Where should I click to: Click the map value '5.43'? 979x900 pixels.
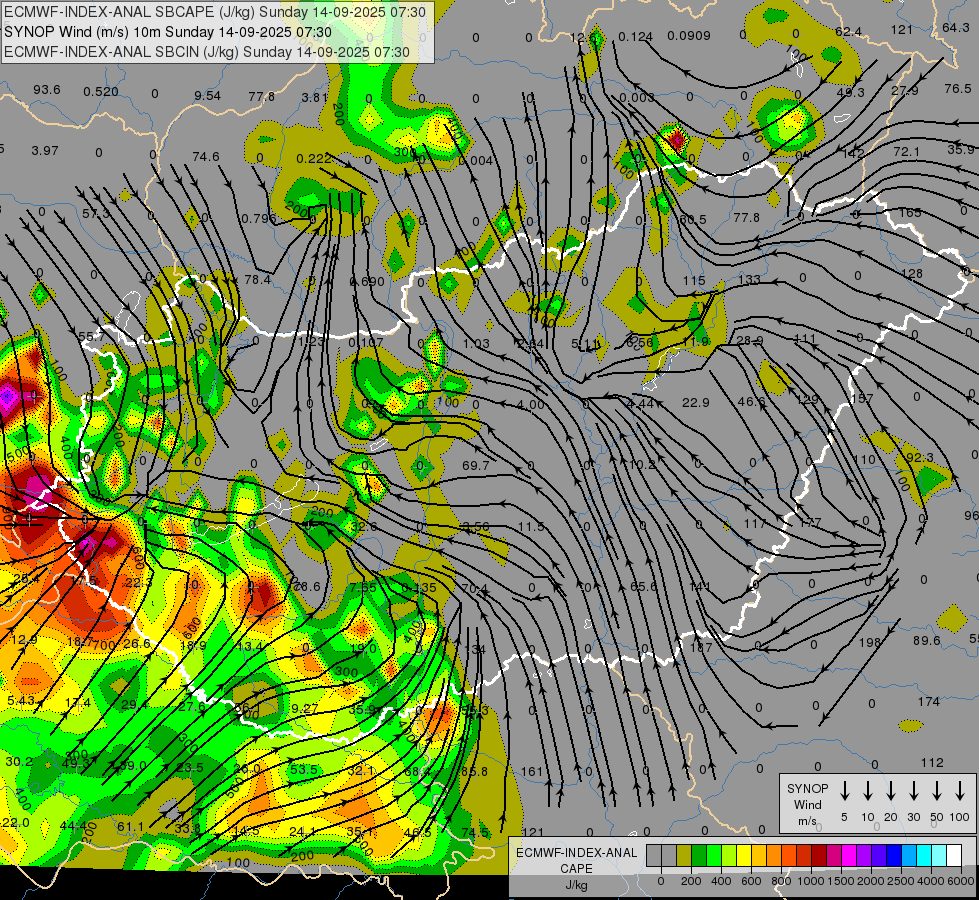(x=21, y=701)
